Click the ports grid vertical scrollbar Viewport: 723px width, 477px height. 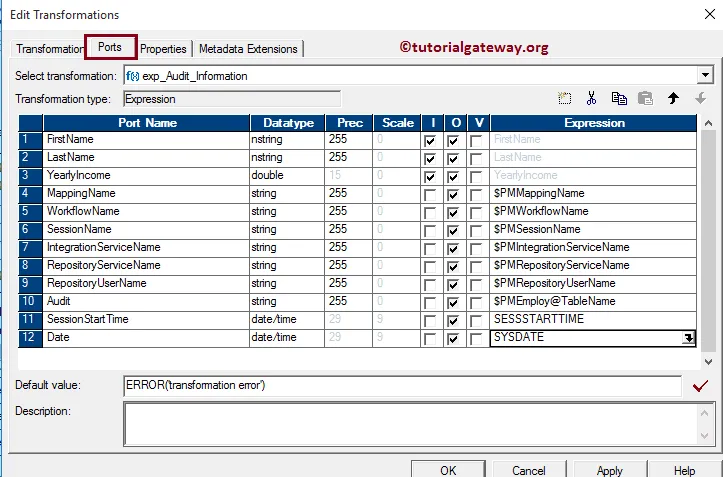708,240
